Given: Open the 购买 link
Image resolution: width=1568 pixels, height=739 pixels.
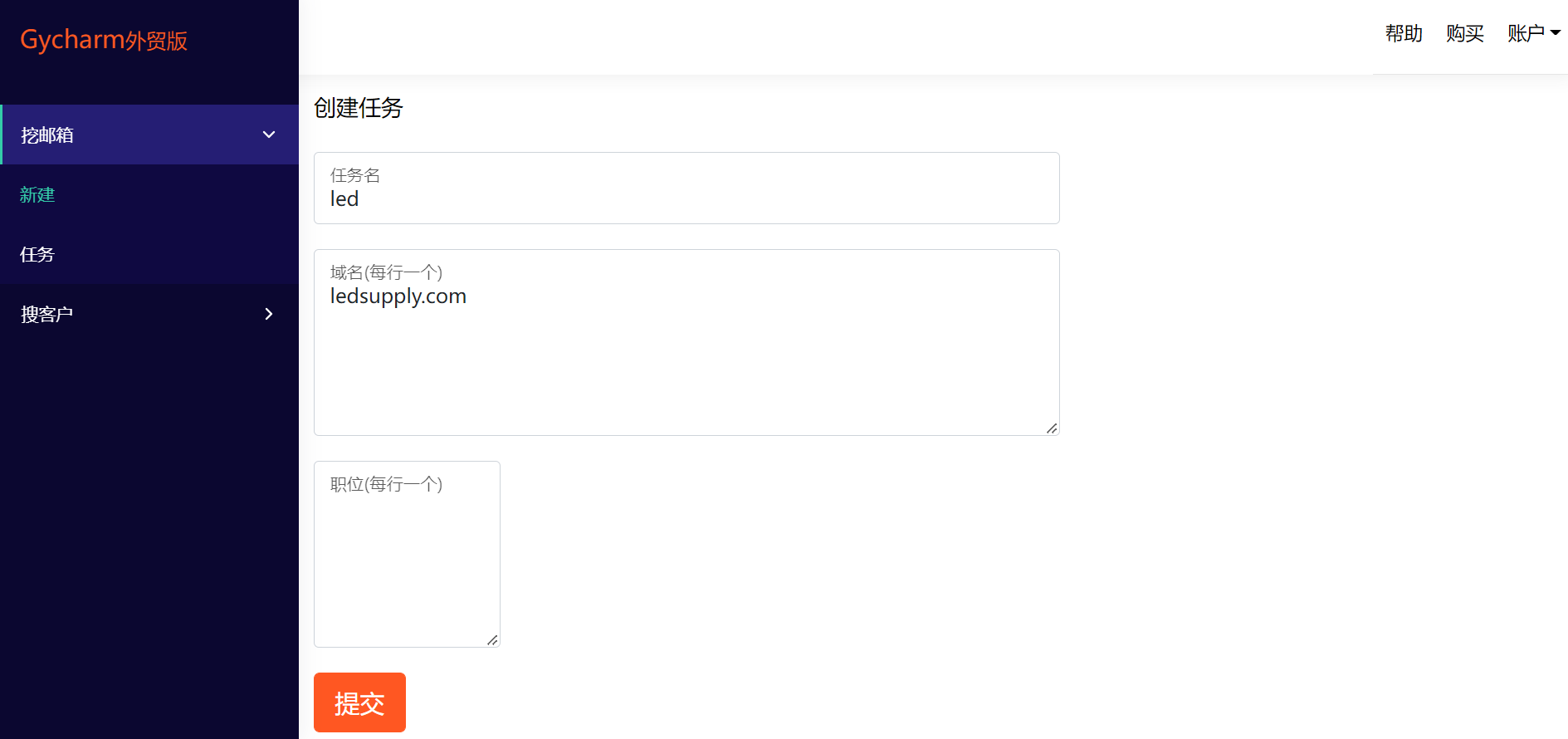Looking at the screenshot, I should [1465, 33].
